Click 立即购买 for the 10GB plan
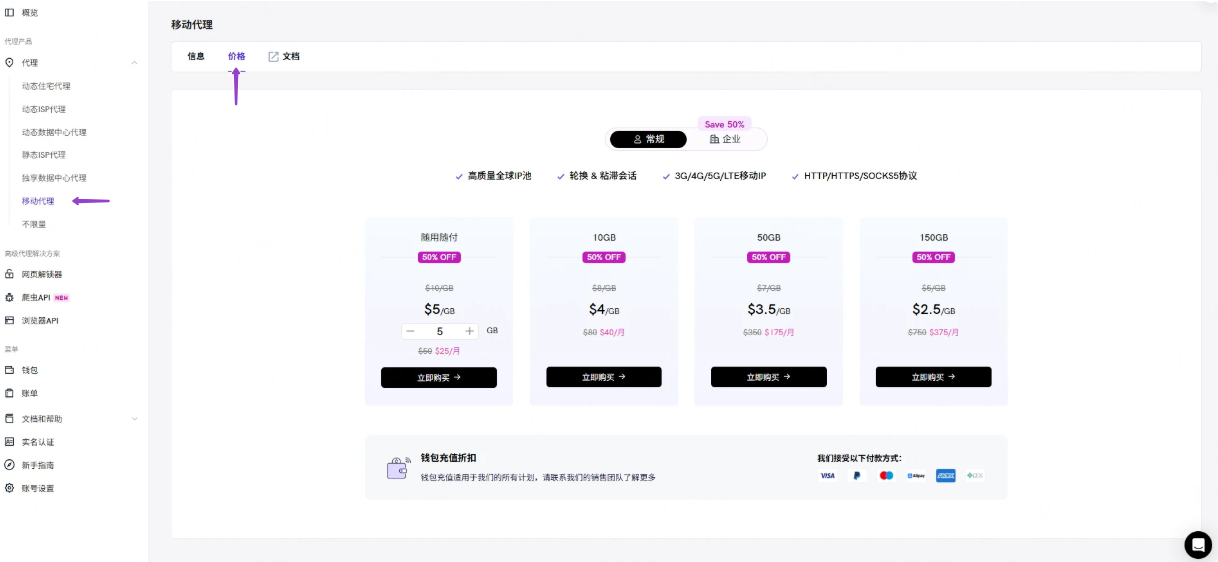This screenshot has width=1218, height=562. coord(604,377)
